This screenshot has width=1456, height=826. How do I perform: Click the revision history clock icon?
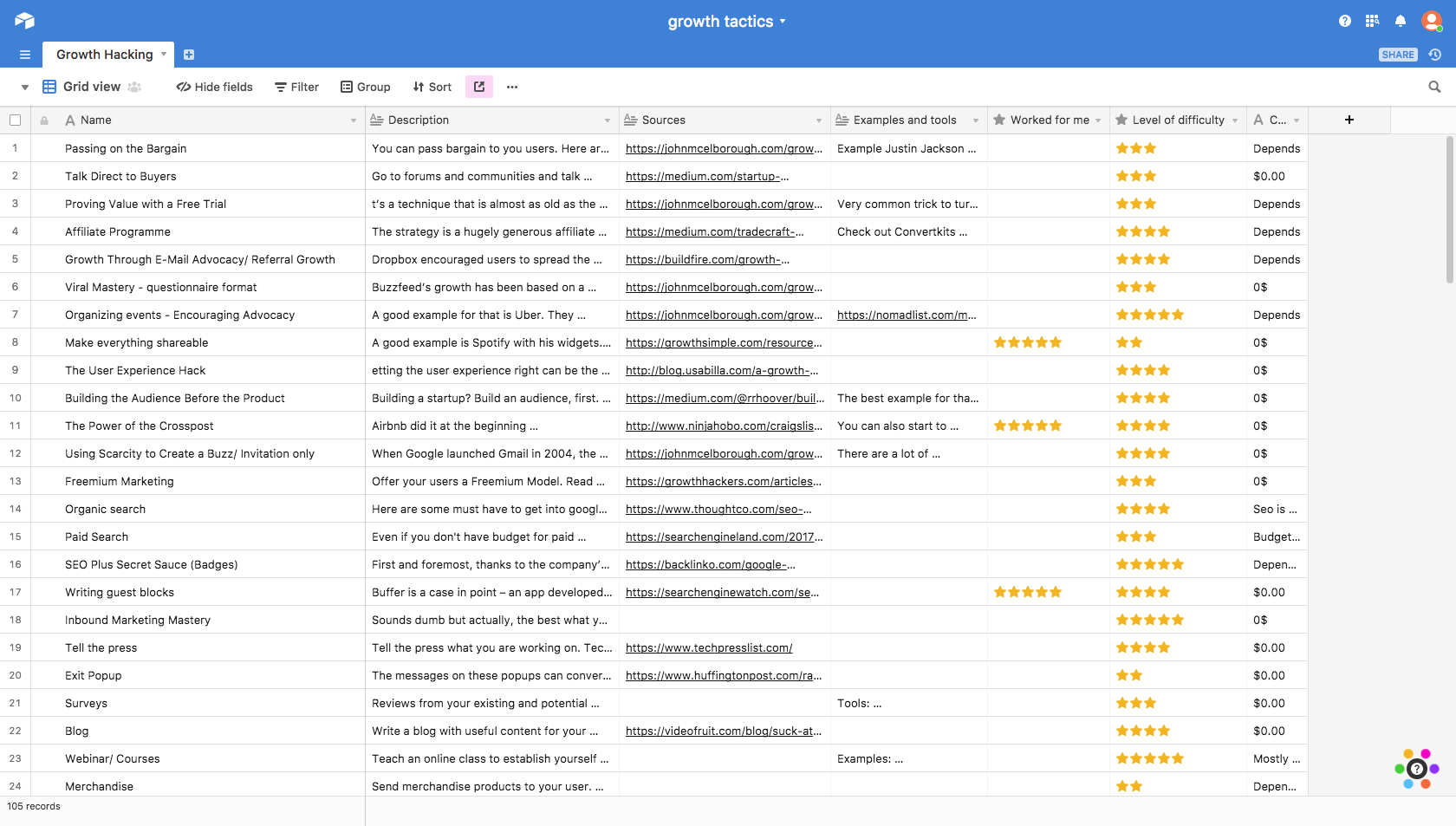[x=1435, y=55]
